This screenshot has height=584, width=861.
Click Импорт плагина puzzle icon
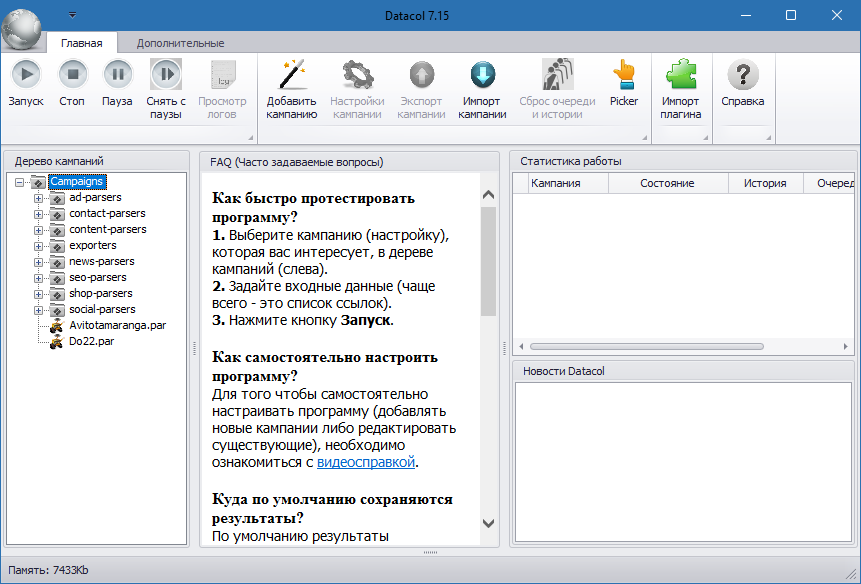(680, 74)
